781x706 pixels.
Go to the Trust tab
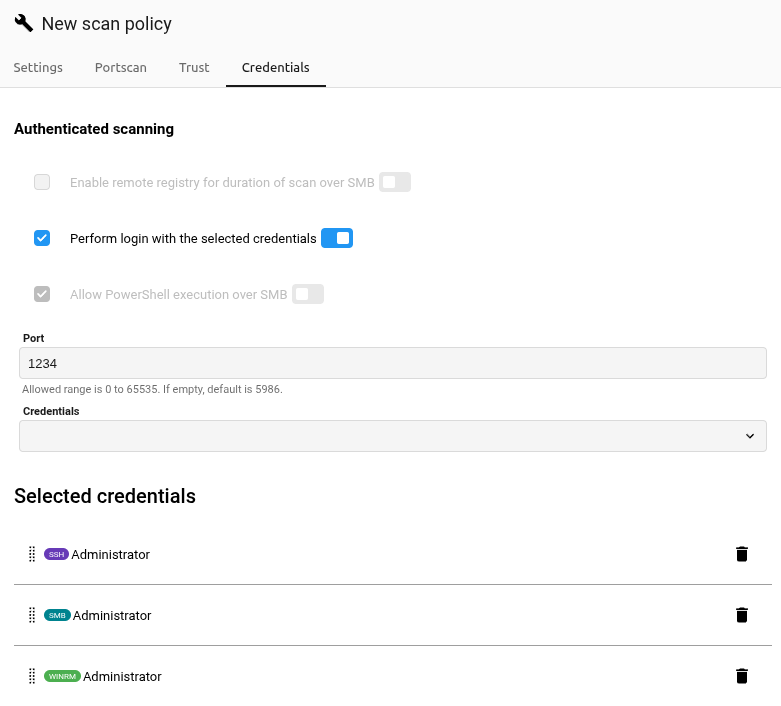[x=194, y=68]
